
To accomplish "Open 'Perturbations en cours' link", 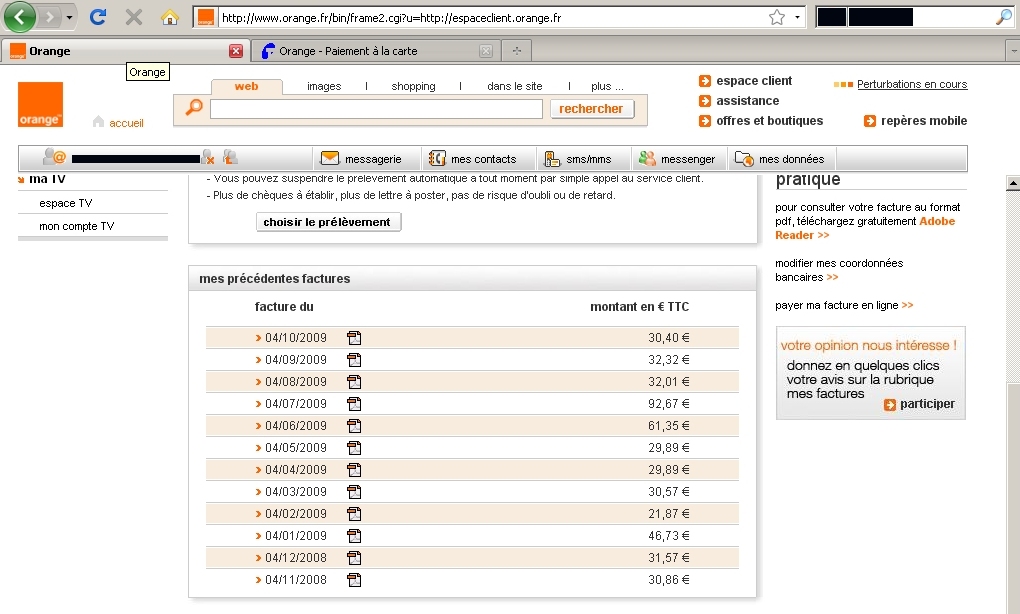I will tap(912, 84).
